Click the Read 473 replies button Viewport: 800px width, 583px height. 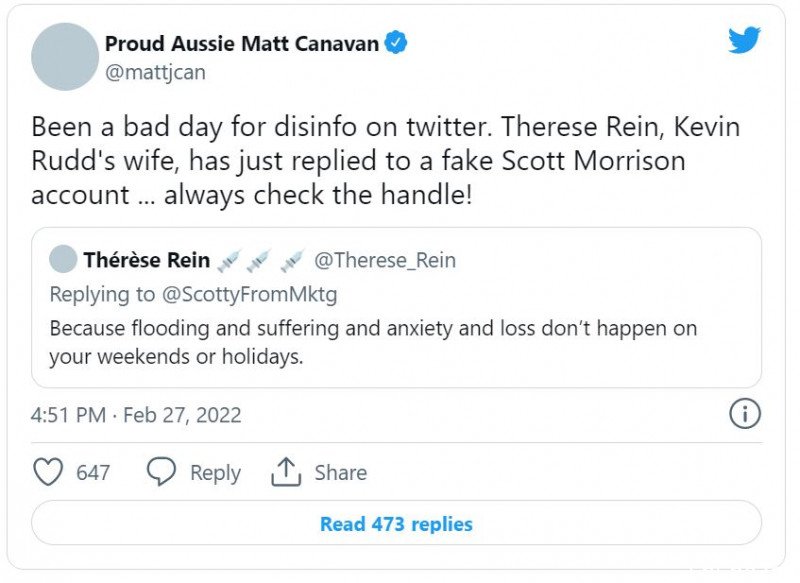coord(396,523)
